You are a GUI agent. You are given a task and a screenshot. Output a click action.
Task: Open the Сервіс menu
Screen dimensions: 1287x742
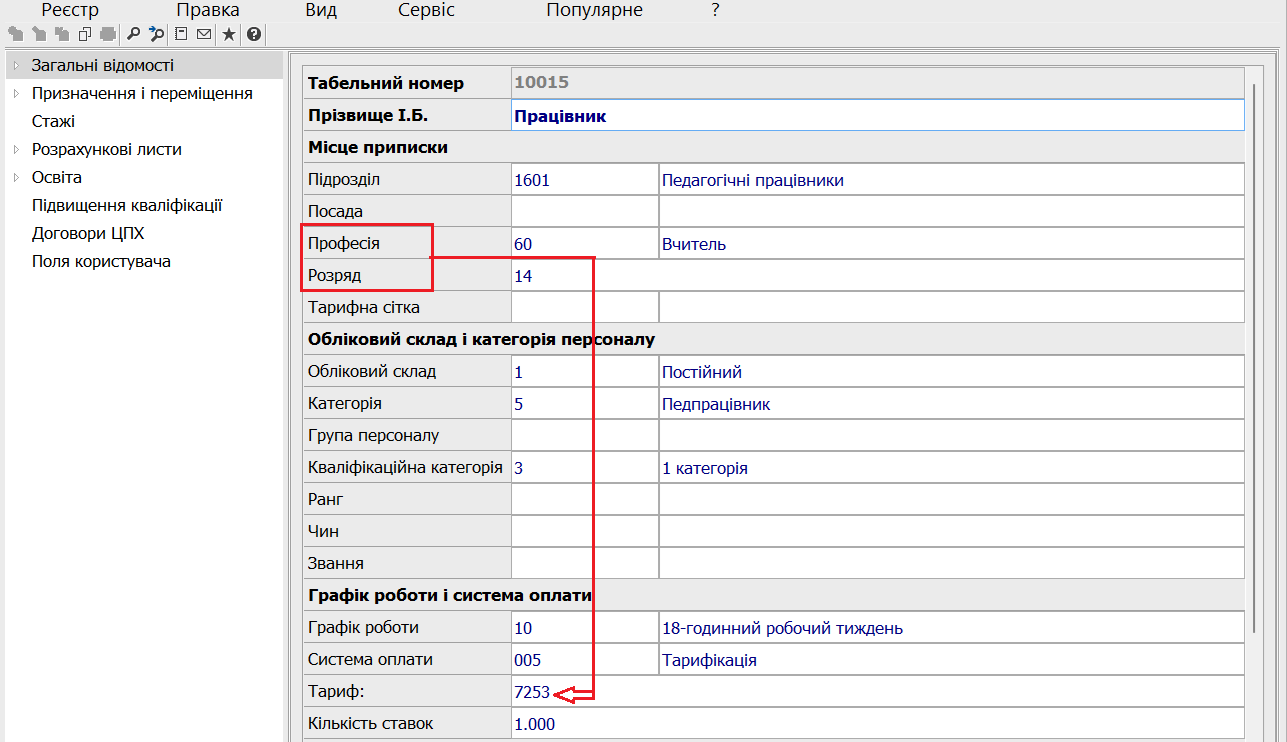(x=426, y=10)
